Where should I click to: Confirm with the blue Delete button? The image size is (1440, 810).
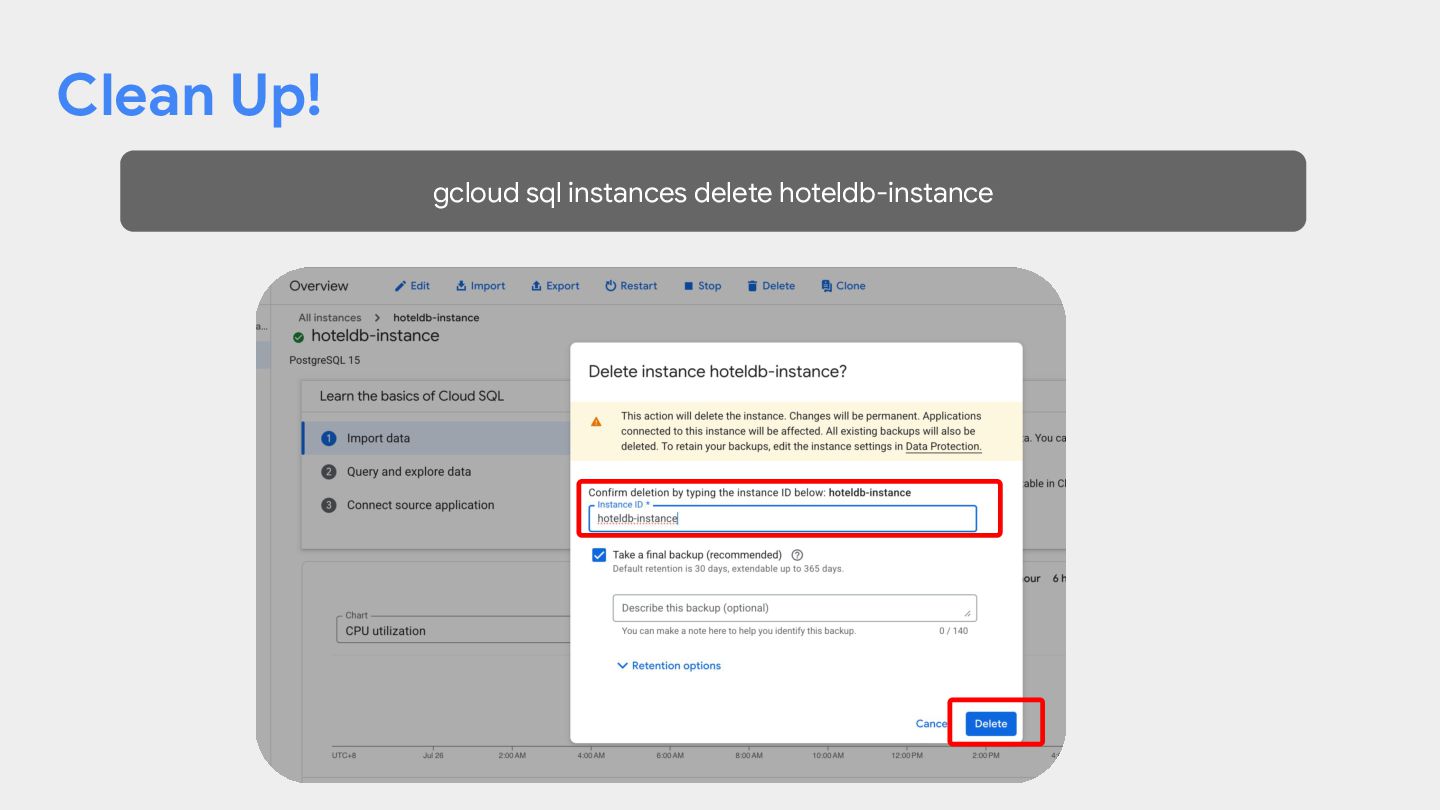click(991, 724)
